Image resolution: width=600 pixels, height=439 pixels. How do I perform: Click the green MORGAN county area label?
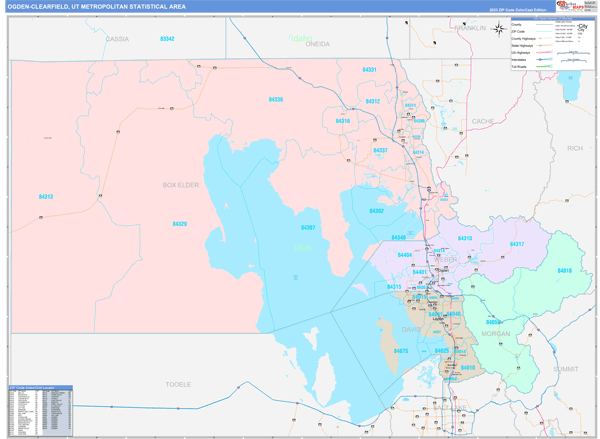(495, 333)
